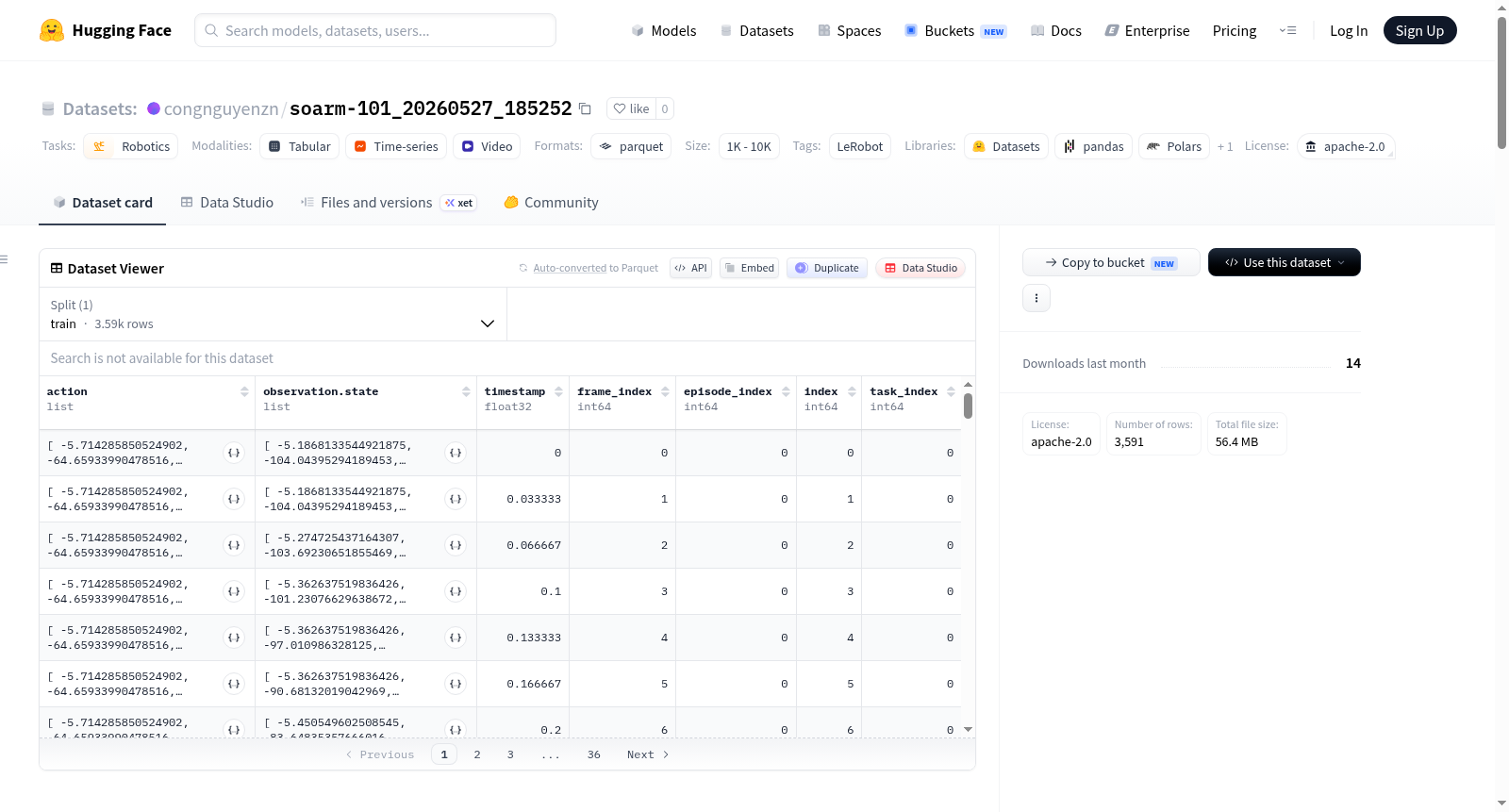This screenshot has width=1509, height=812.
Task: Open the Files and versions tab
Action: 389,202
